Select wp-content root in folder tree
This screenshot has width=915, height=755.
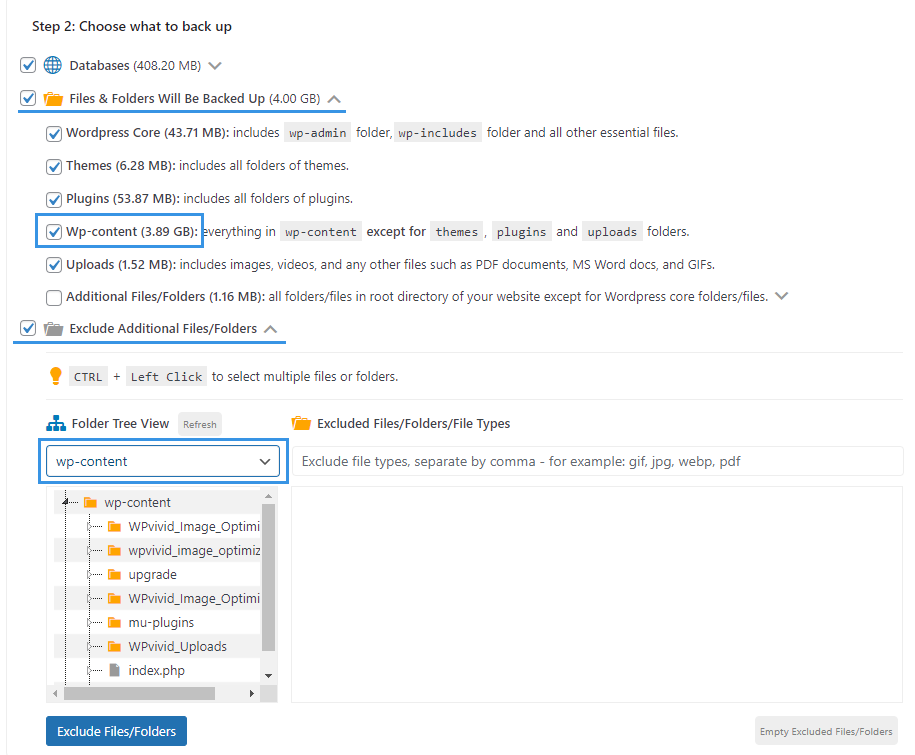pos(137,502)
